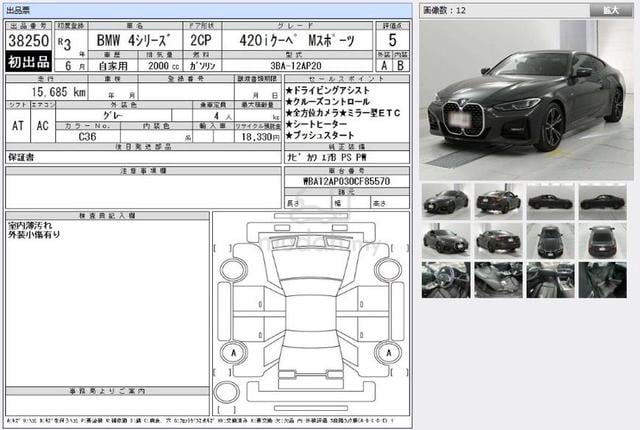Image resolution: width=640 pixels, height=430 pixels.
Task: Open the steering wheel interior thumbnail
Action: tap(446, 280)
